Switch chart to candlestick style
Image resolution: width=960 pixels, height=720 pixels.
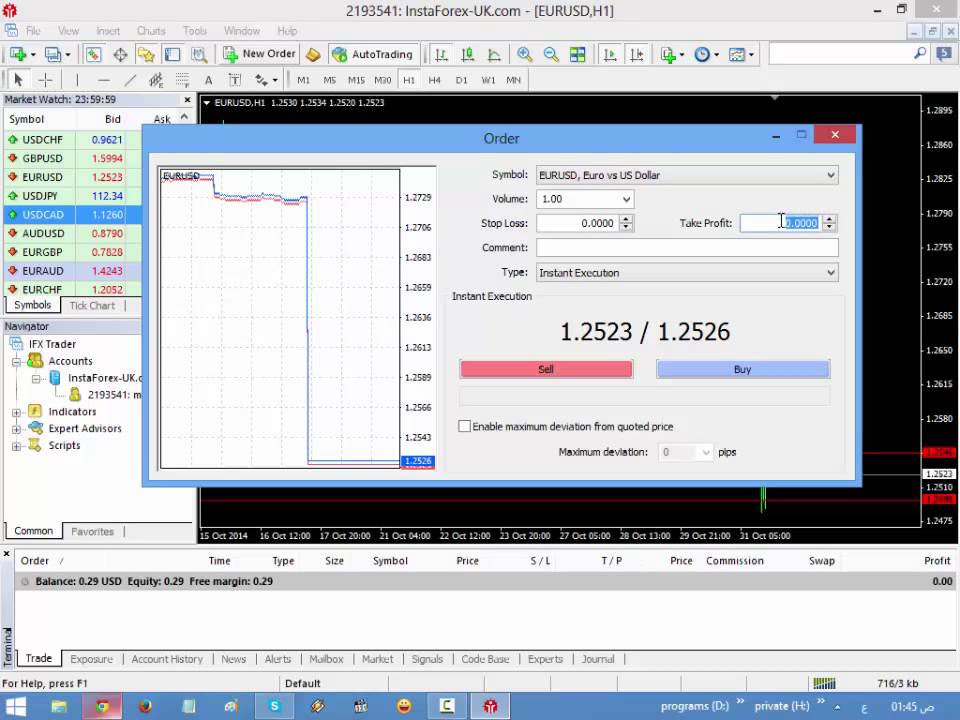pos(468,54)
